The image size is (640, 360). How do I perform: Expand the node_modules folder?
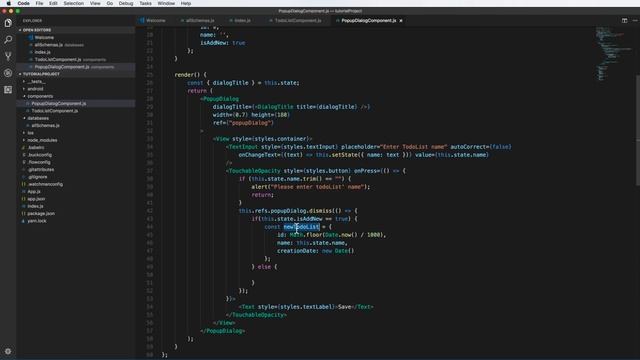pos(42,140)
